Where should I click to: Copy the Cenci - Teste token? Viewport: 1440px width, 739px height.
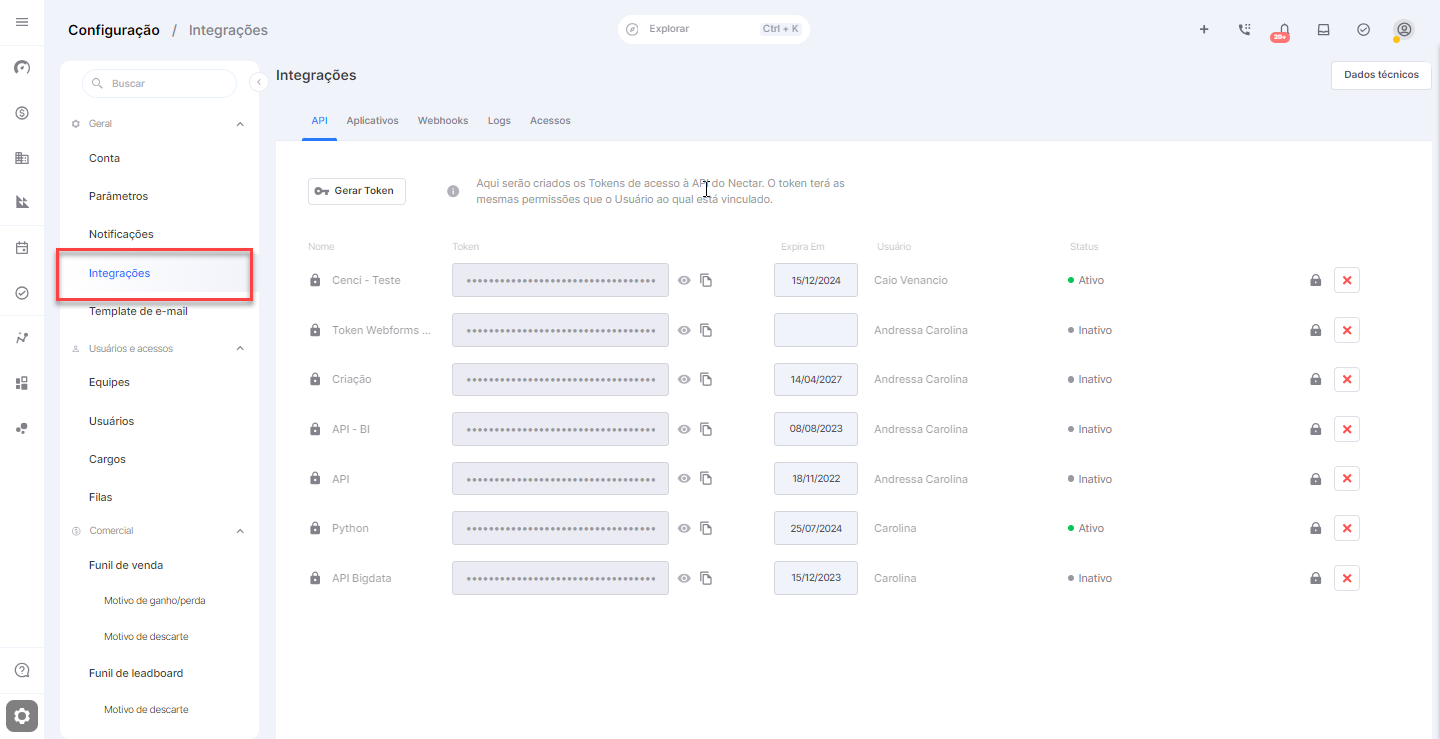(706, 280)
